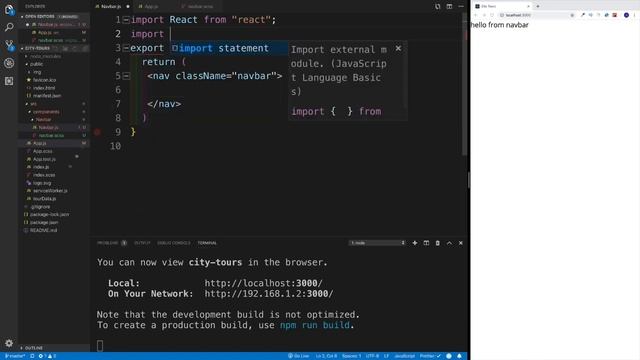The height and width of the screenshot is (360, 640).
Task: Click the master branch indicator in the status bar
Action: [15, 356]
